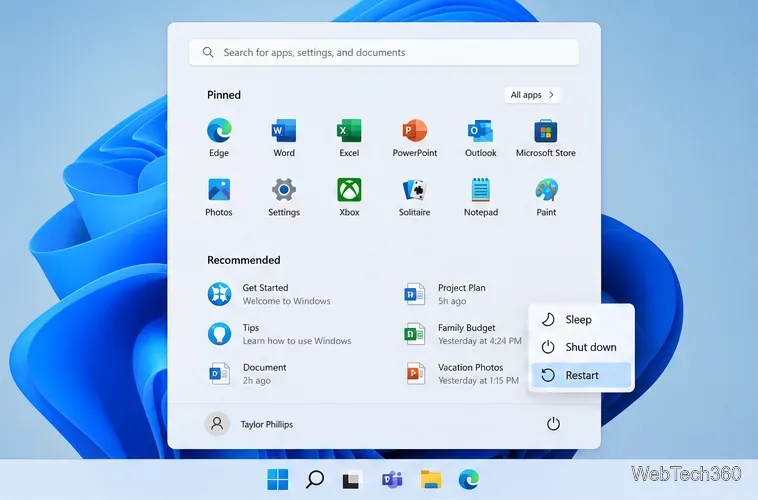Open the Tips recommendation
The height and width of the screenshot is (500, 758).
point(280,334)
